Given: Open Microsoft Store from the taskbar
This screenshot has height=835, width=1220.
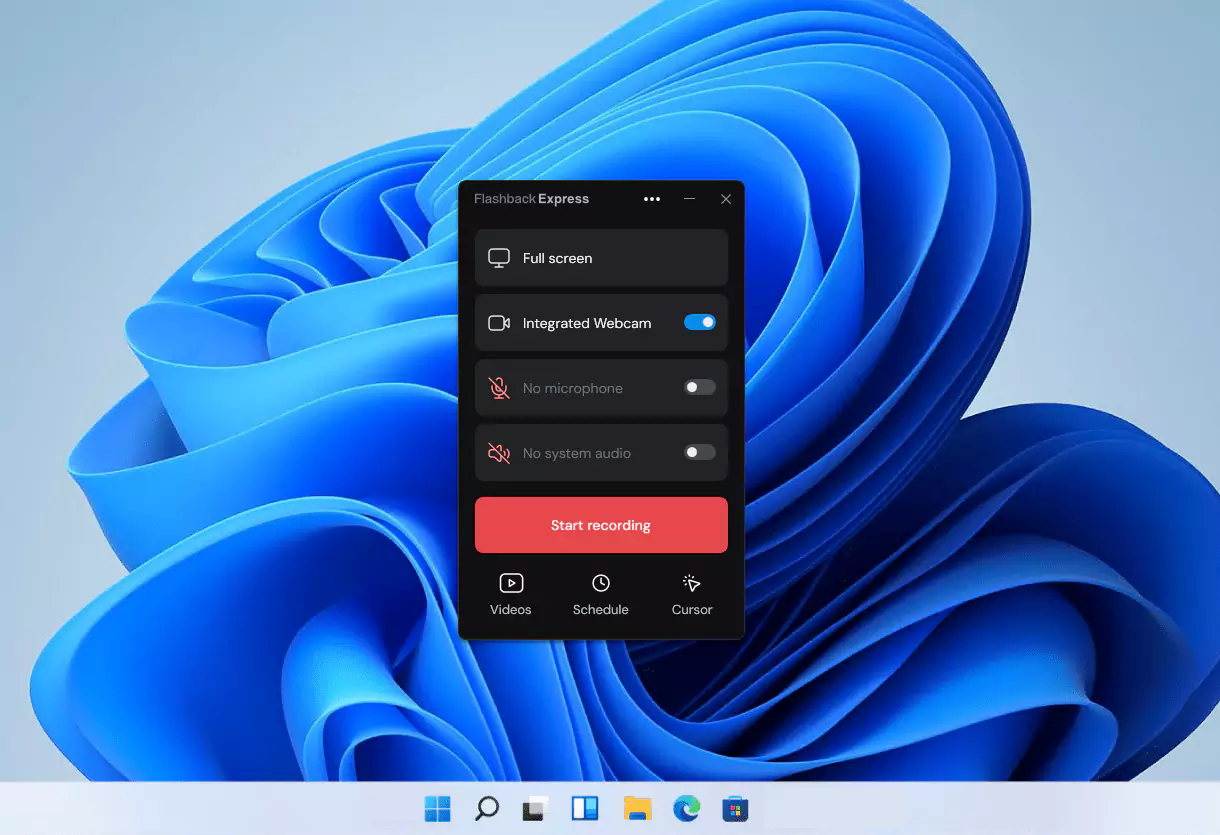Looking at the screenshot, I should coord(736,809).
